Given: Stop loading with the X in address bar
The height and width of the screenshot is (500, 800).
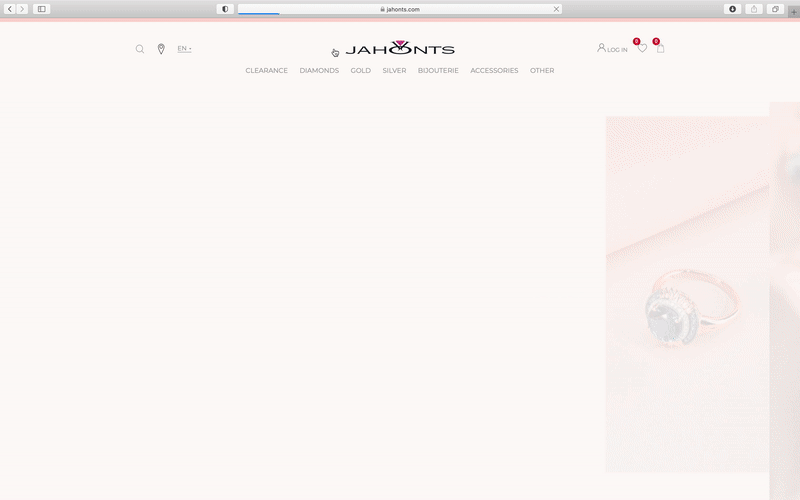Looking at the screenshot, I should [x=556, y=9].
